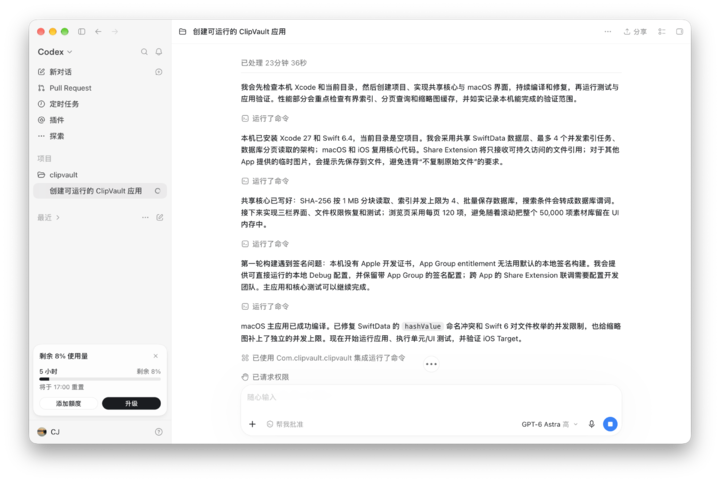Click the 5 小时 usage progress bar
This screenshot has width=720, height=482.
(x=100, y=379)
